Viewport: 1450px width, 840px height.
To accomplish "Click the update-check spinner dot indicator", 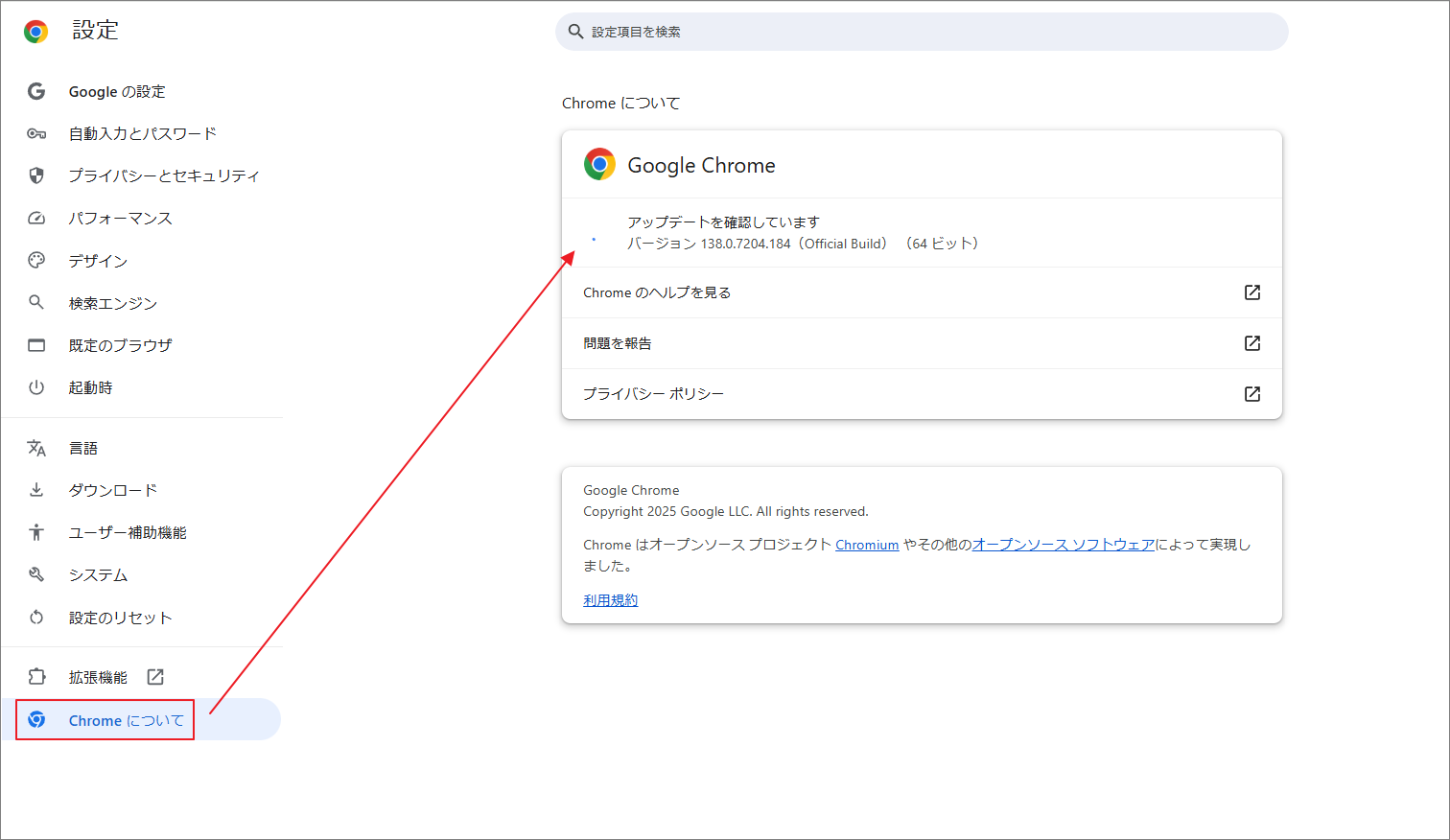I will [x=594, y=239].
